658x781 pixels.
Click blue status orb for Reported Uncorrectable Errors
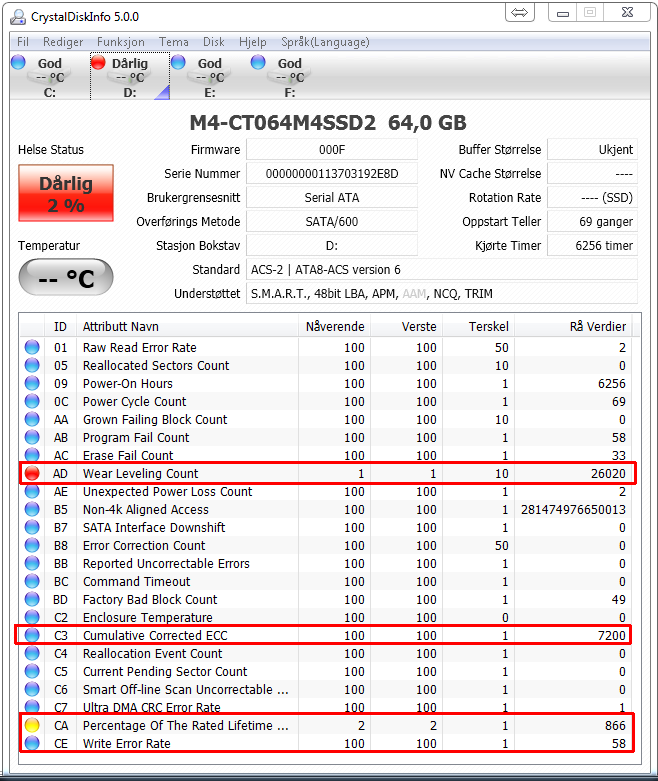coord(32,563)
